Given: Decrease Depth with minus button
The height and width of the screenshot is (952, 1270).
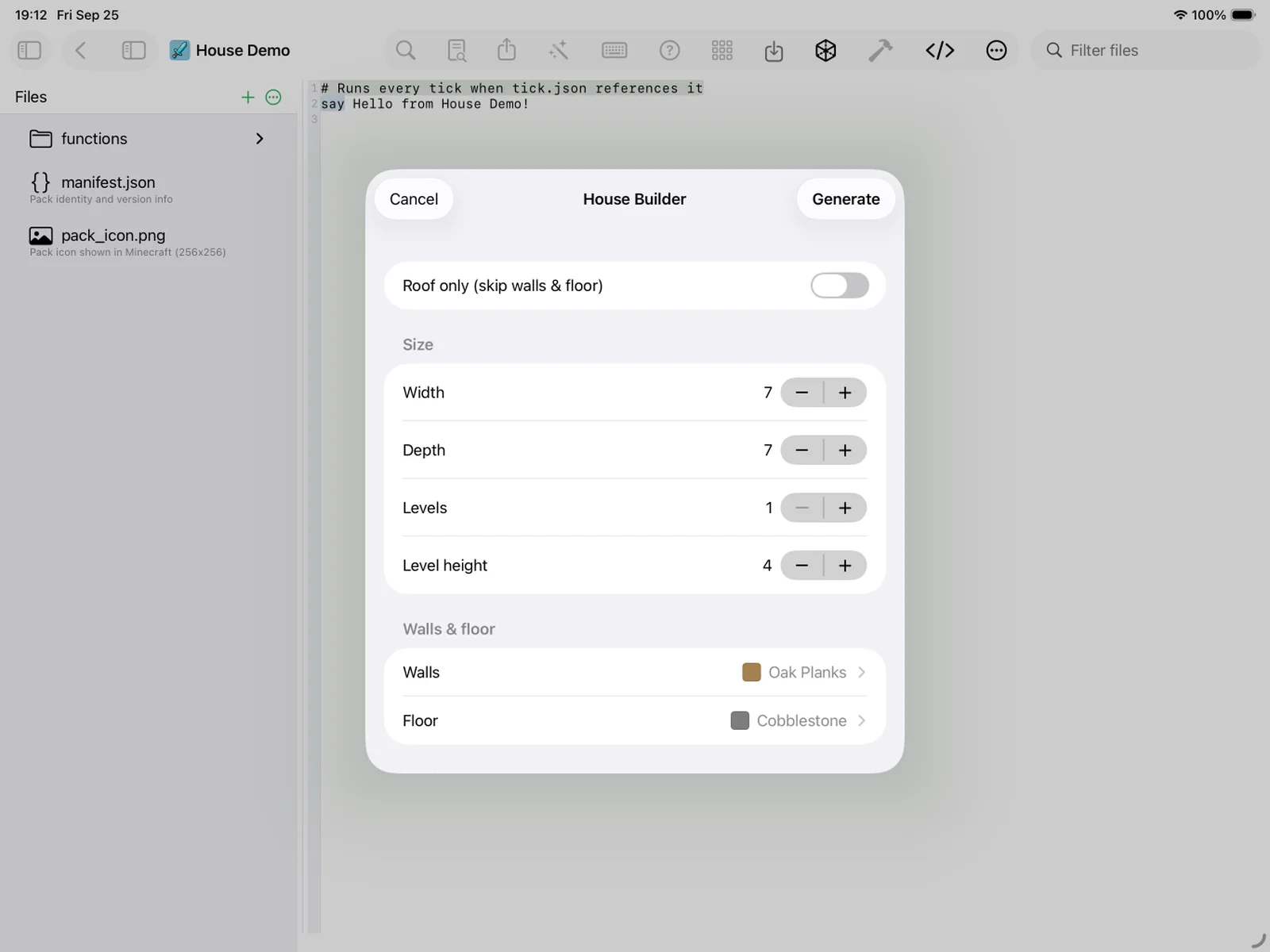Looking at the screenshot, I should [x=802, y=451].
